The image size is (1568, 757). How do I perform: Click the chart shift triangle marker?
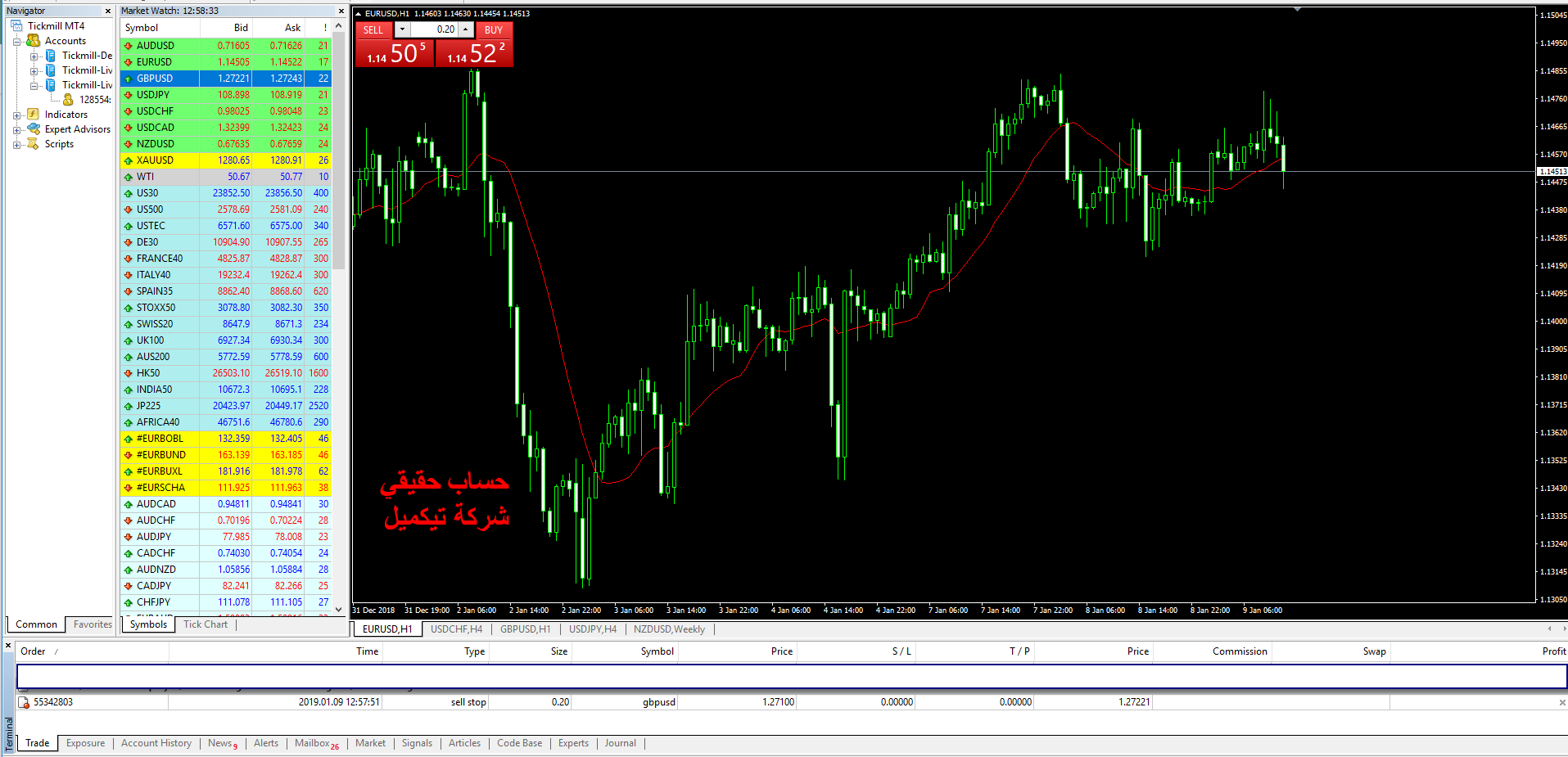pyautogui.click(x=1297, y=9)
